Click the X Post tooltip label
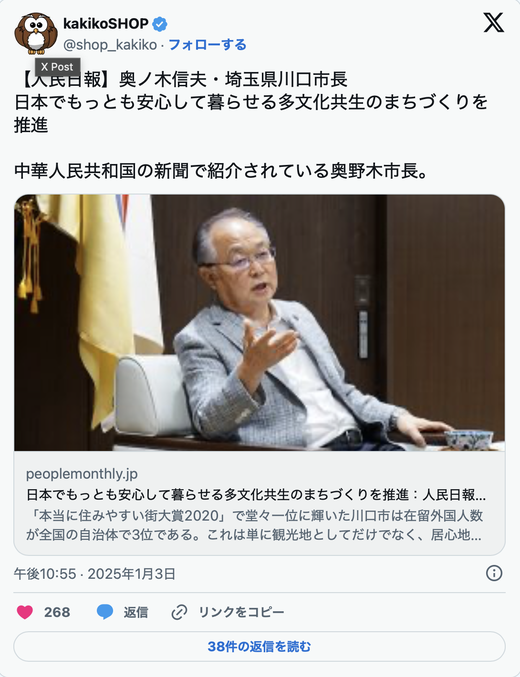Viewport: 520px width, 677px height. [x=57, y=67]
